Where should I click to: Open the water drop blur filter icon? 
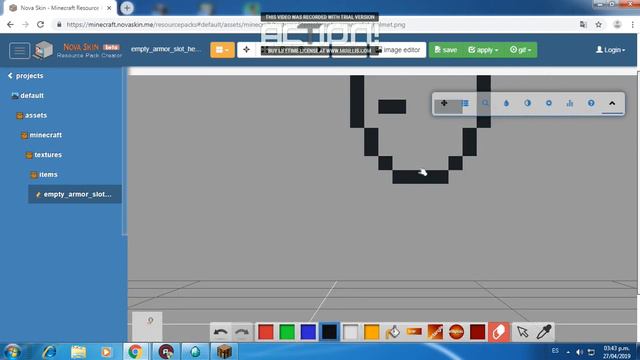click(507, 103)
